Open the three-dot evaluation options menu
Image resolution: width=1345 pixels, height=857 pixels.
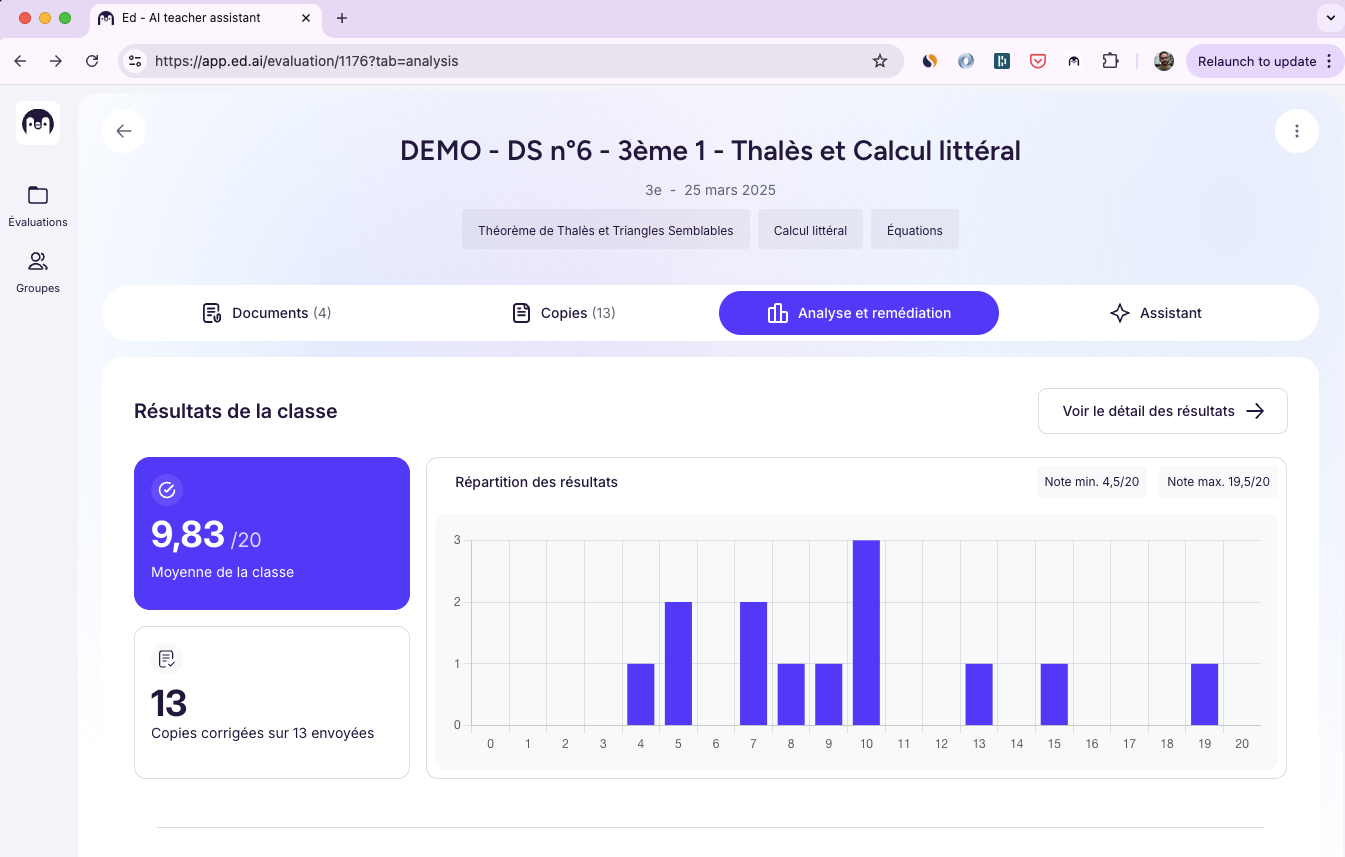click(x=1297, y=131)
